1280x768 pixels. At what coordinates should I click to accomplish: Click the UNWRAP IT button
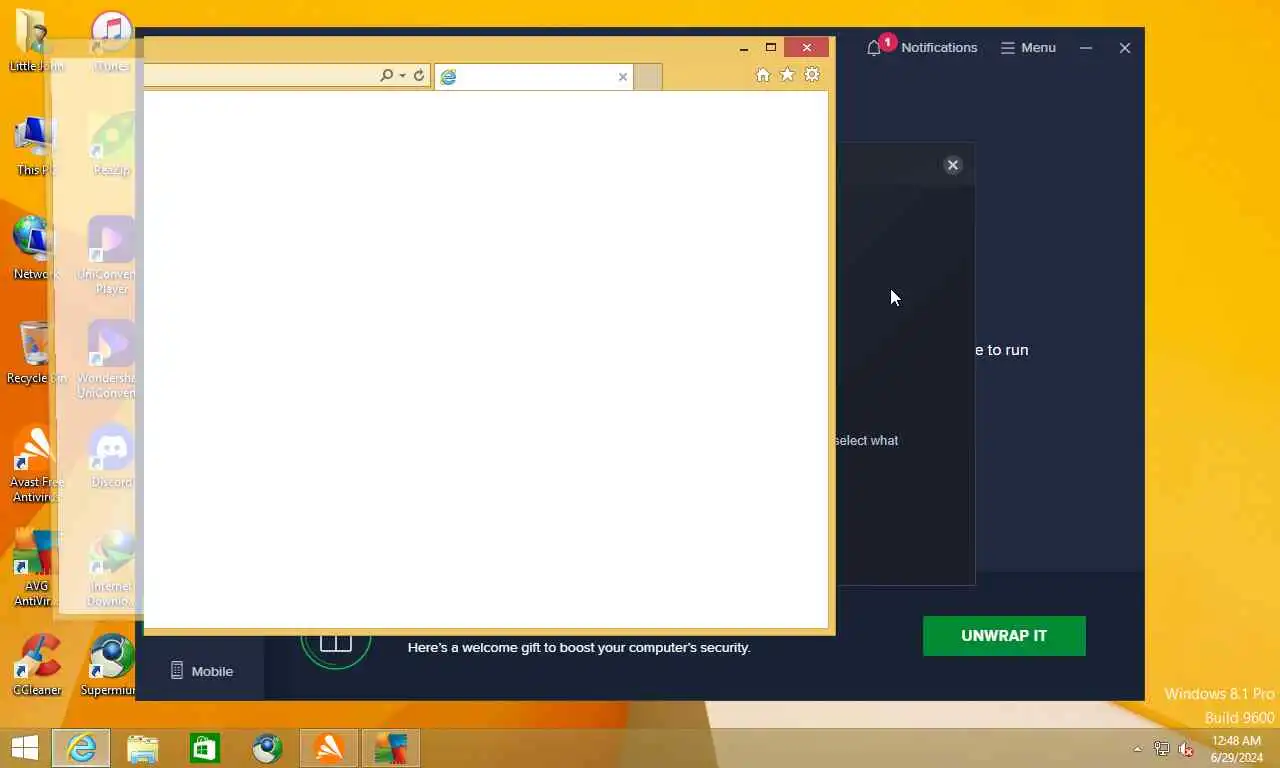click(1004, 636)
